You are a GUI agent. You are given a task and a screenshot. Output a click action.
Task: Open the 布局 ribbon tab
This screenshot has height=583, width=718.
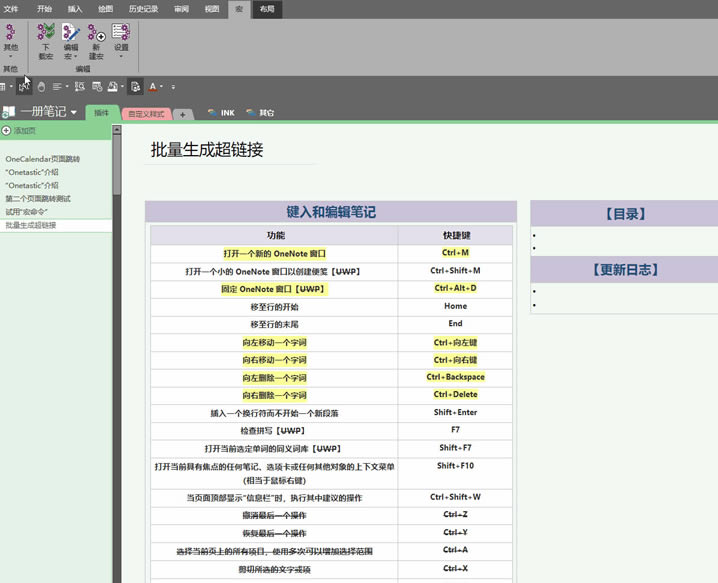(267, 9)
